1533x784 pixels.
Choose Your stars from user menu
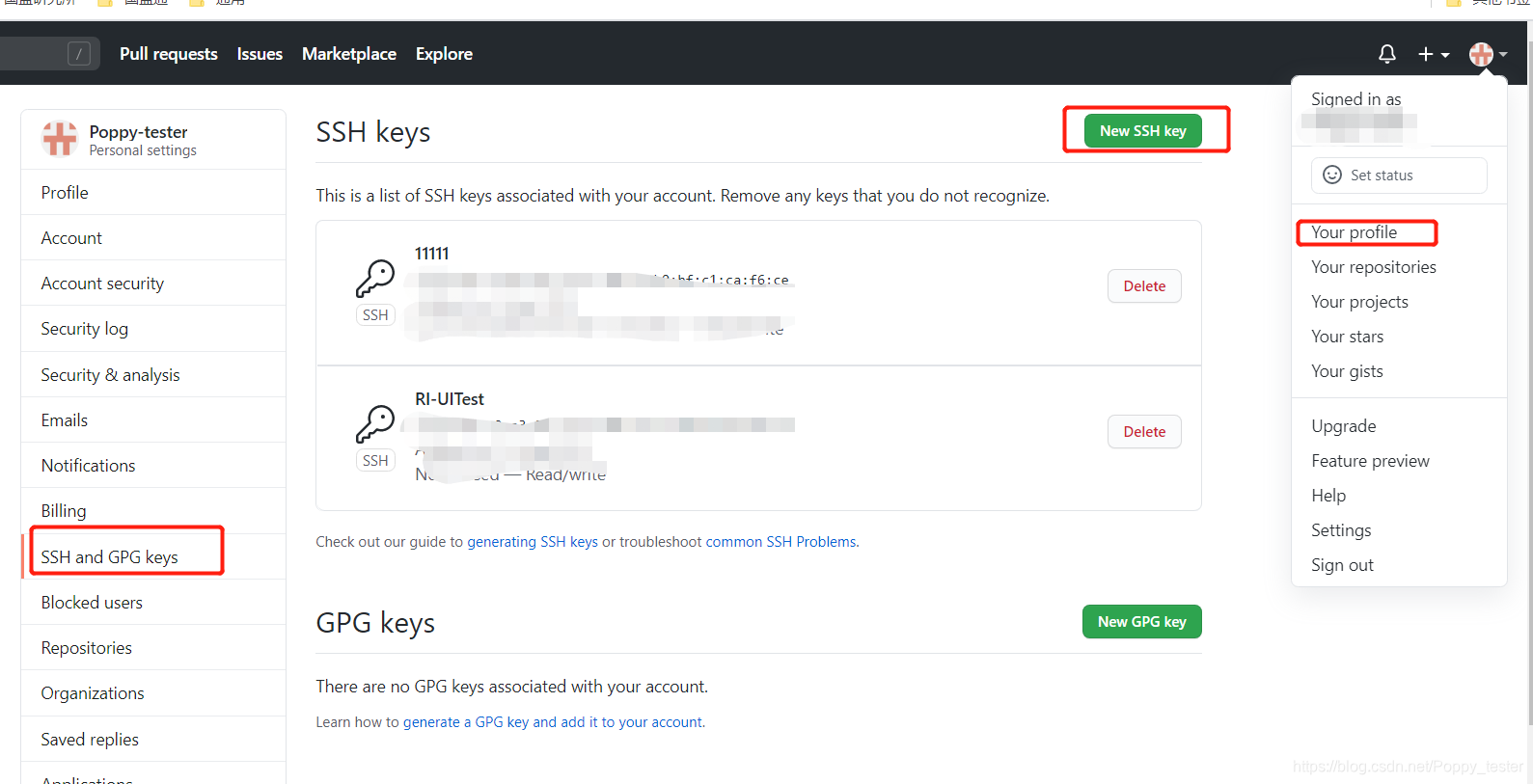tap(1399, 337)
